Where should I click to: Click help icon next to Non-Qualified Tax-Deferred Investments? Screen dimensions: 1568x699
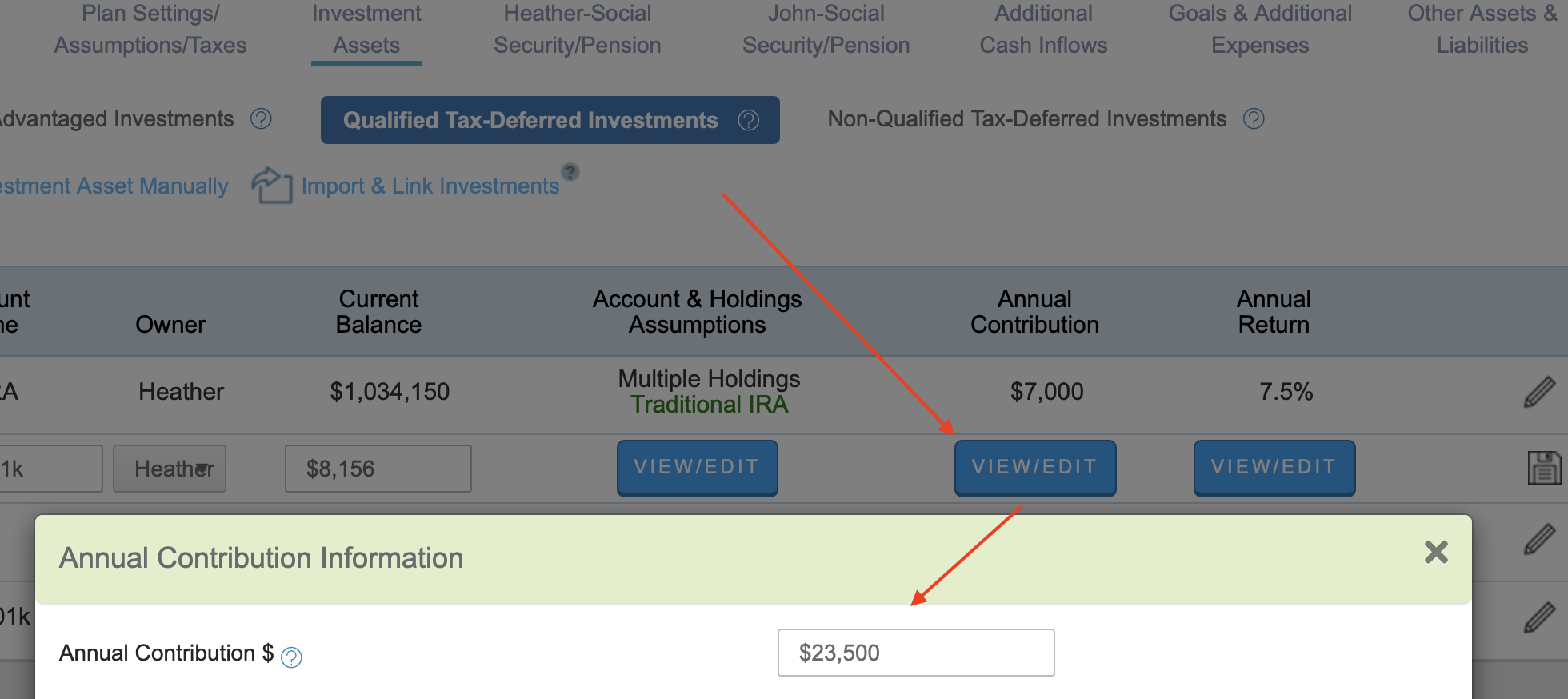[x=1254, y=119]
